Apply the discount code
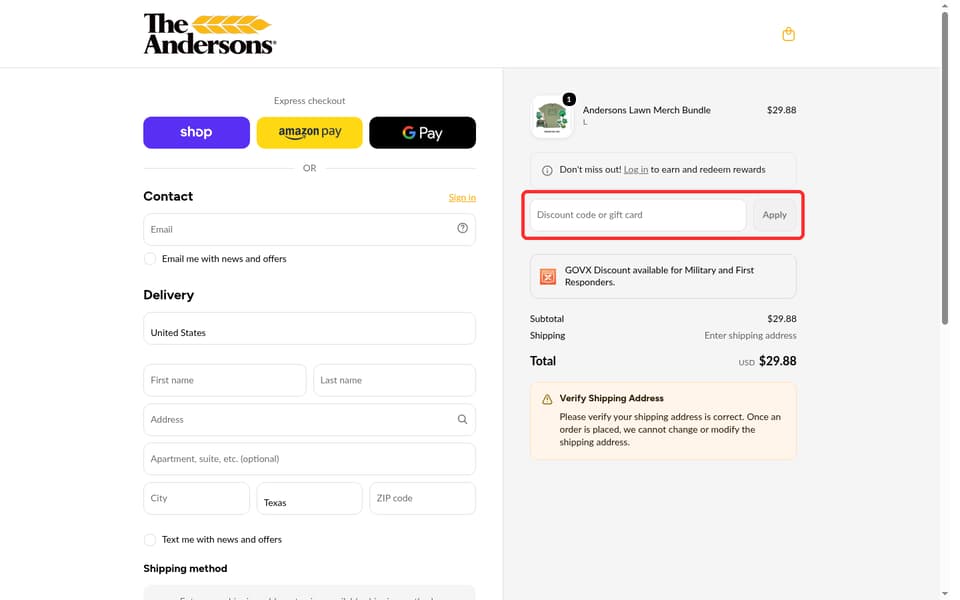Screen dimensions: 960x600 pos(774,215)
